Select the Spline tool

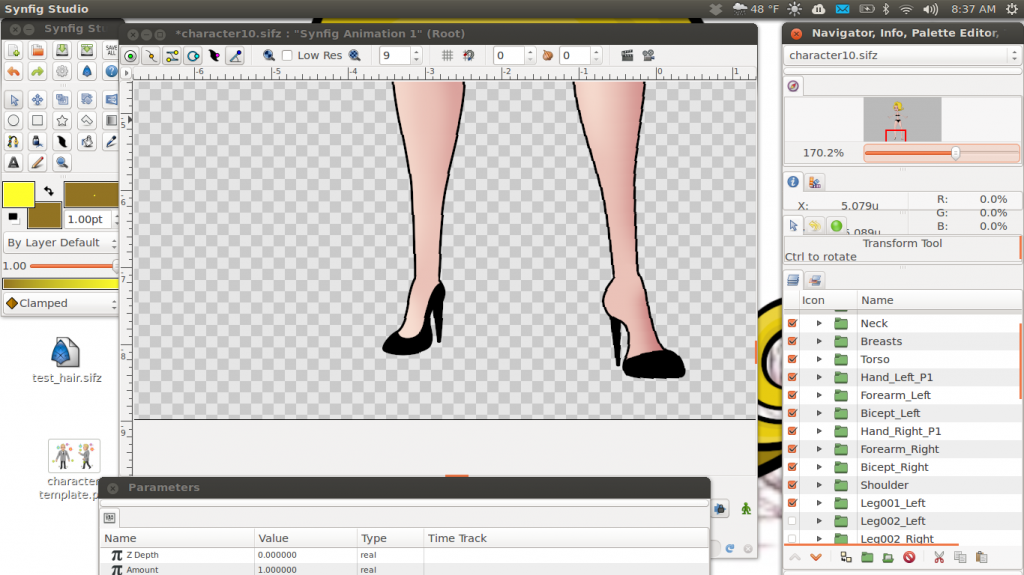[14, 142]
